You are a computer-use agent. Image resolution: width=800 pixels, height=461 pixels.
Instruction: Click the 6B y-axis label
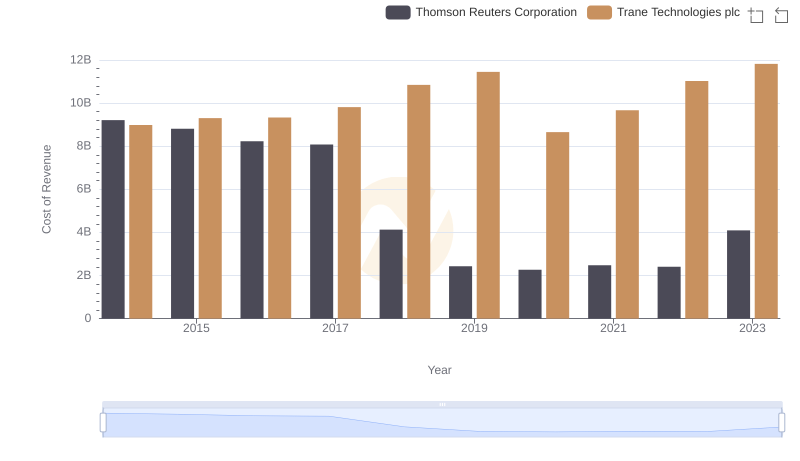click(x=84, y=189)
